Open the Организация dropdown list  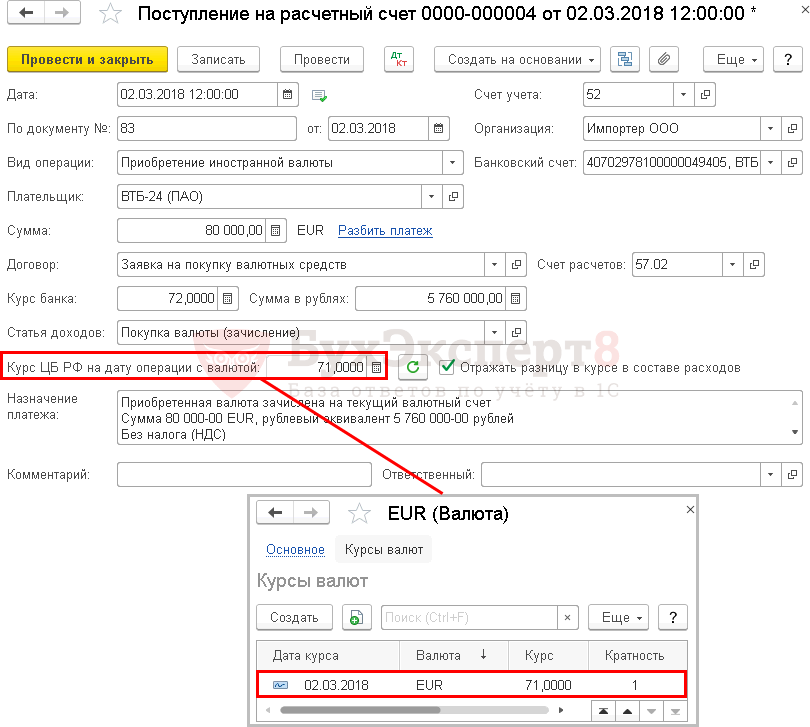(x=770, y=128)
